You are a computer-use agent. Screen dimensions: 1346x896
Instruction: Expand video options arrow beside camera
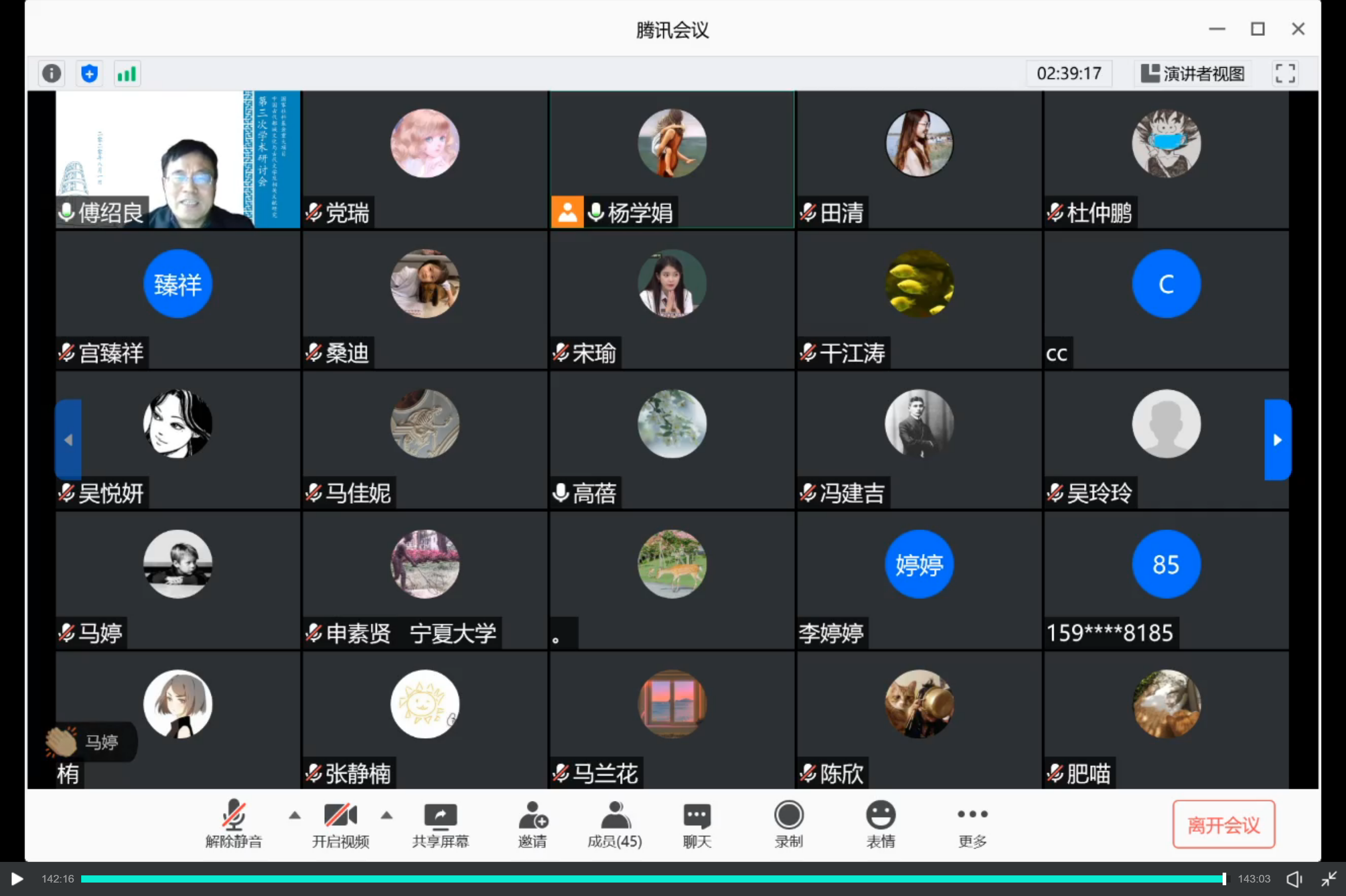(x=387, y=815)
